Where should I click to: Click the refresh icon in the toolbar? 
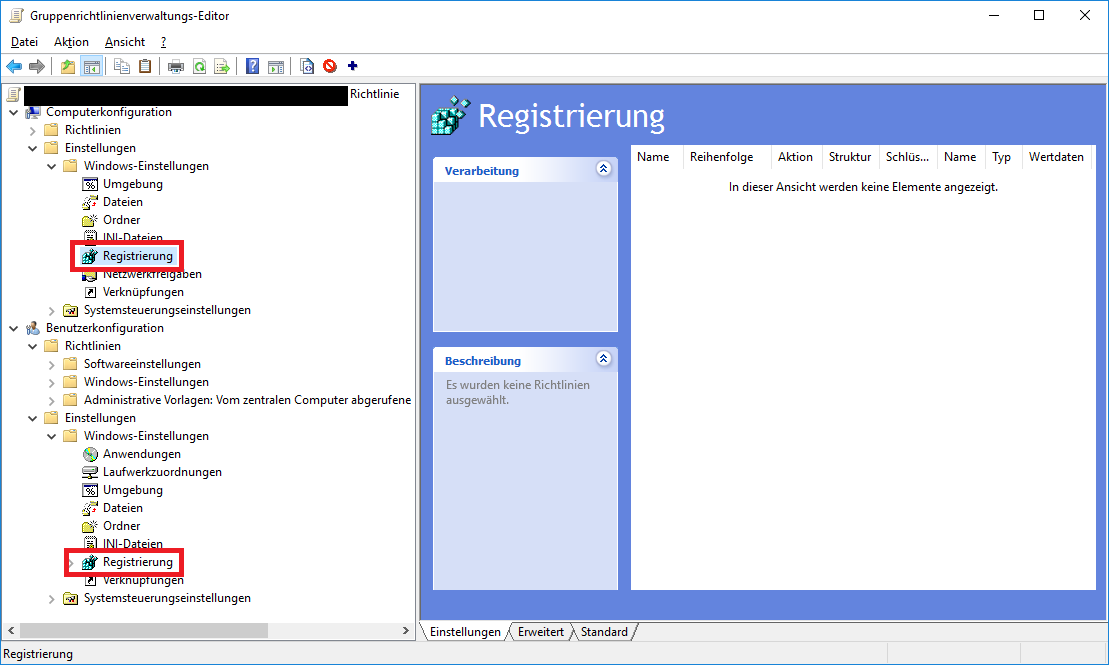point(199,66)
